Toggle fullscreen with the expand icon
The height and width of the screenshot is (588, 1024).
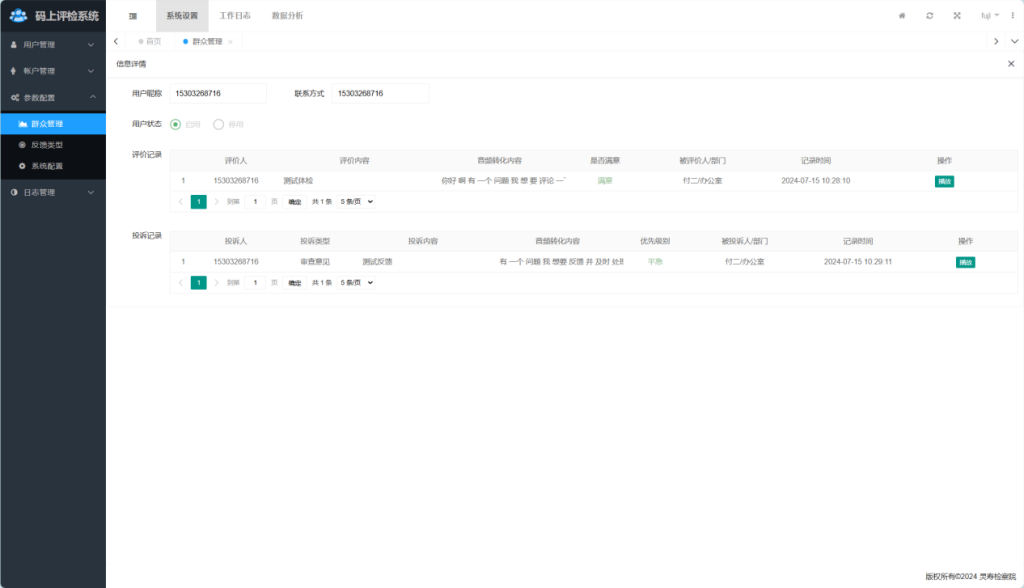(x=957, y=16)
